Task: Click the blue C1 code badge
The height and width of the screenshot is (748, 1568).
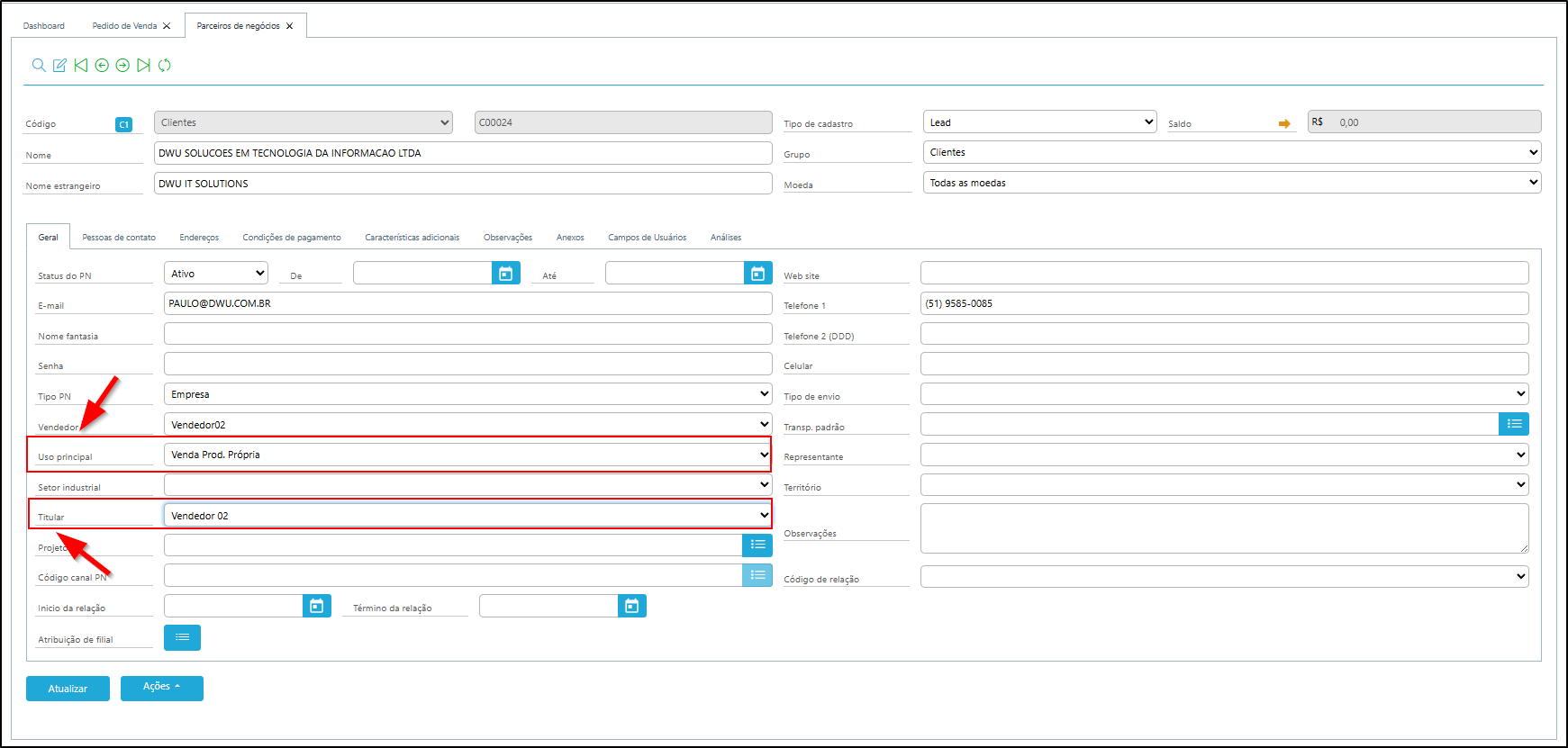Action: [123, 124]
